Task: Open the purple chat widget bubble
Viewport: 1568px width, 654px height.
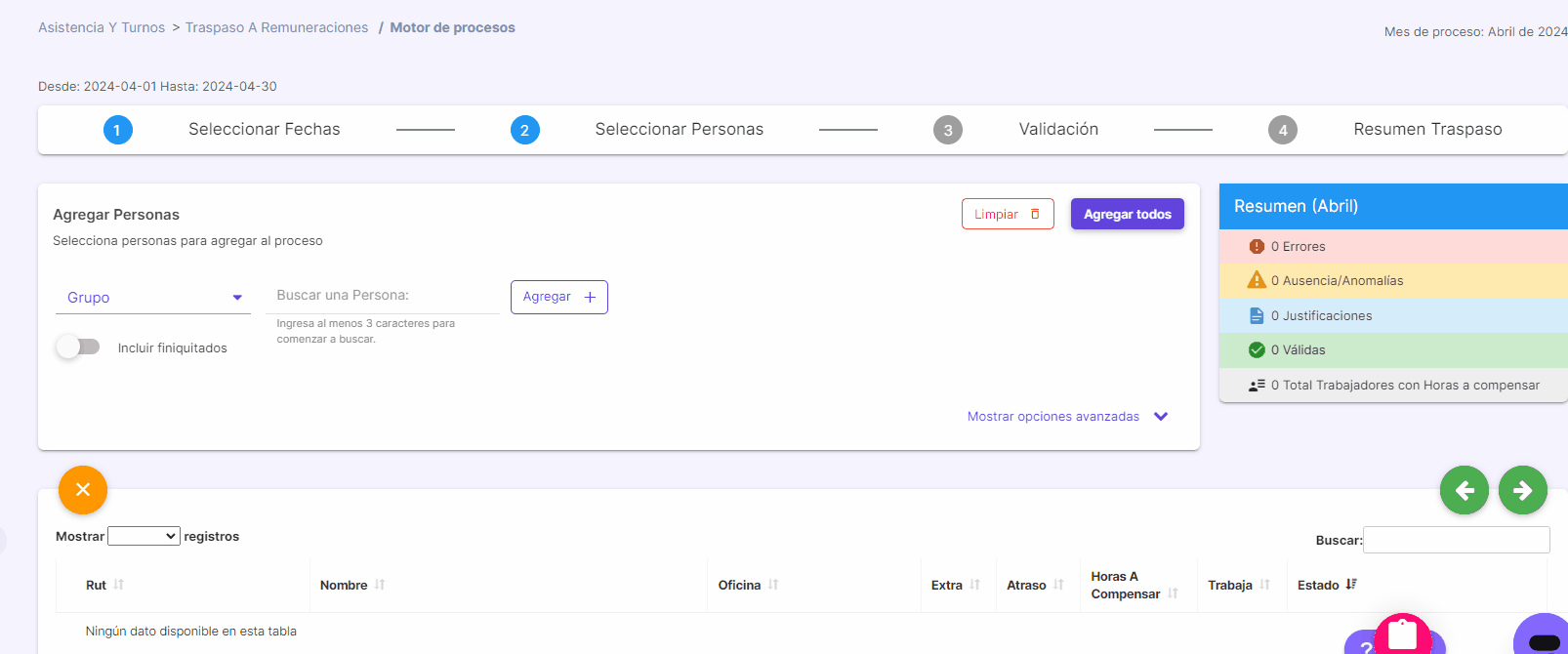Action: 1543,634
